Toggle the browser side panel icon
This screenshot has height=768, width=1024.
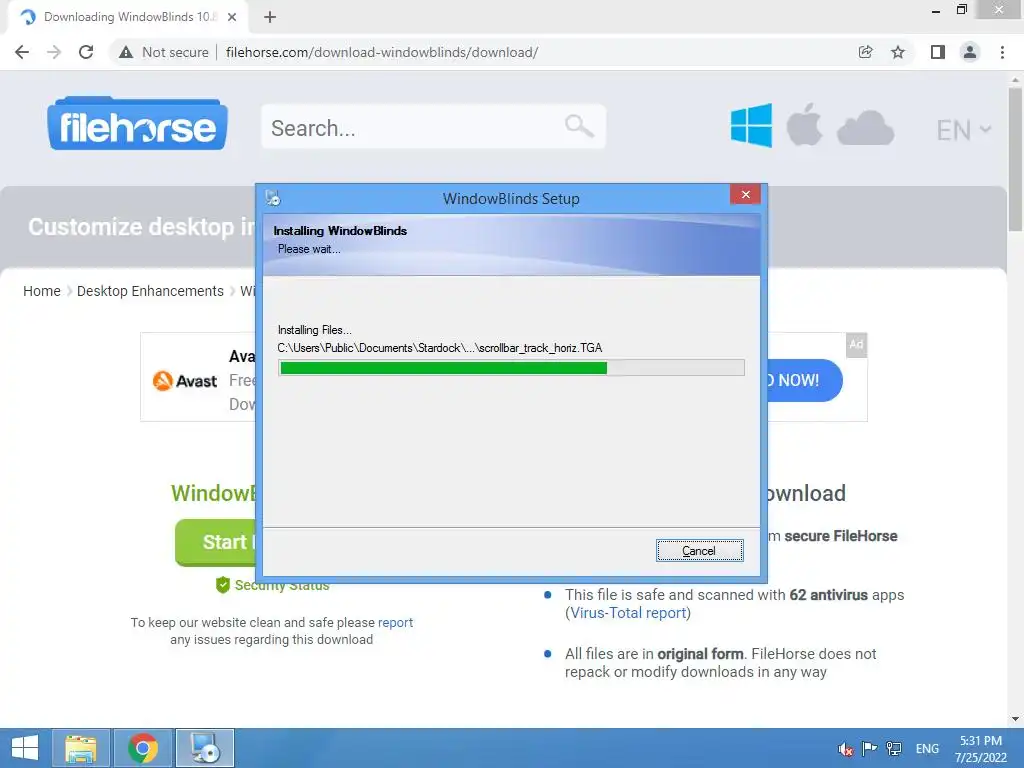pyautogui.click(x=938, y=52)
